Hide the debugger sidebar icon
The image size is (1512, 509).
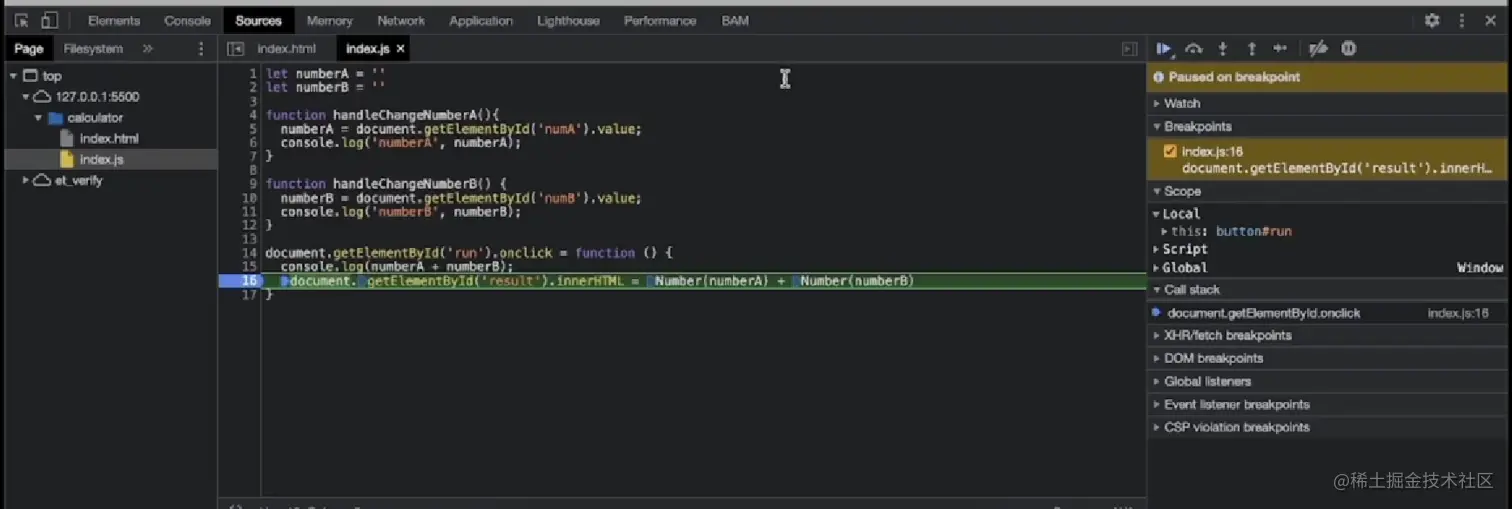tap(1129, 48)
